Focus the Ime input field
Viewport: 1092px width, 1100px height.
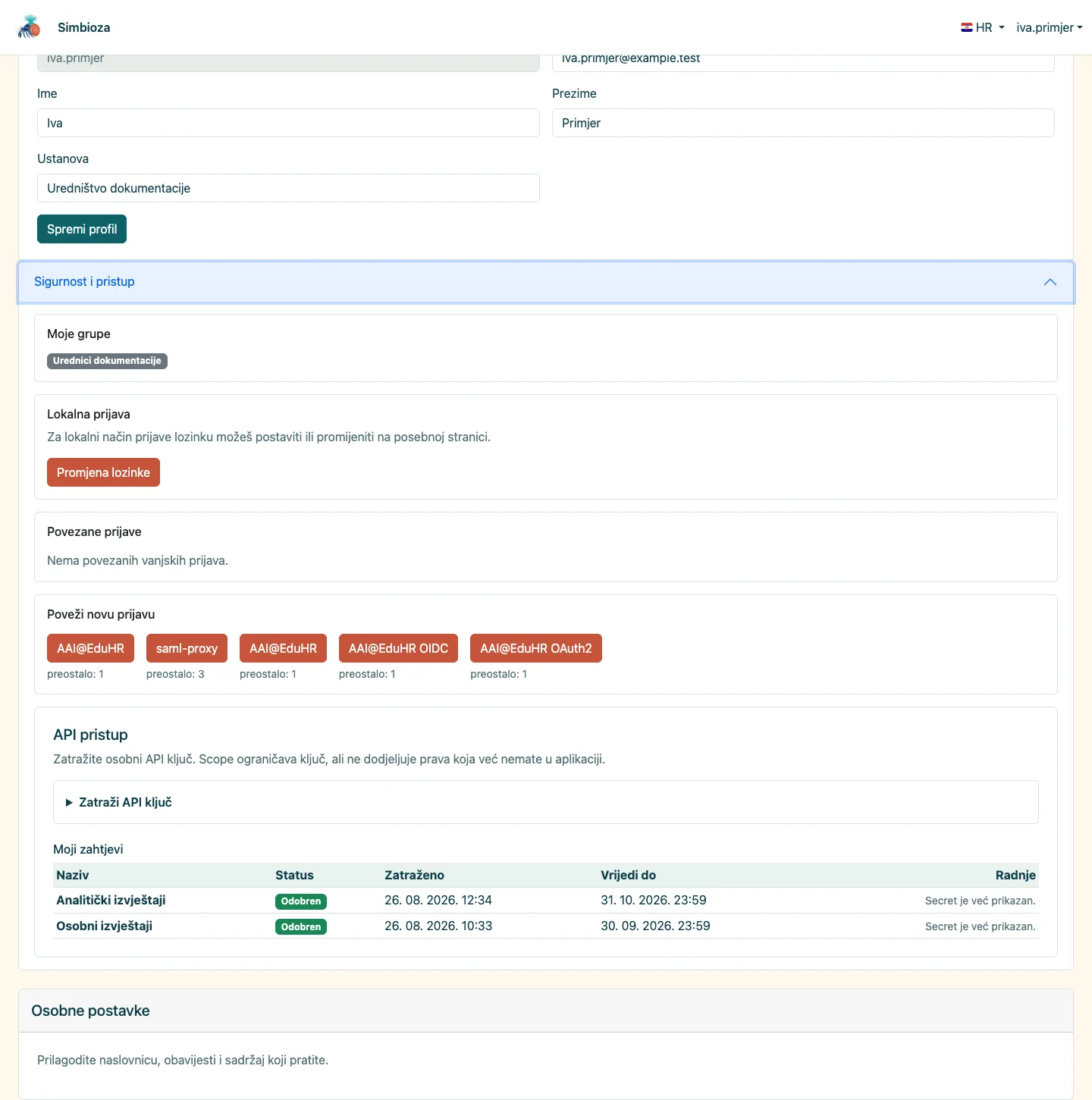tap(288, 123)
